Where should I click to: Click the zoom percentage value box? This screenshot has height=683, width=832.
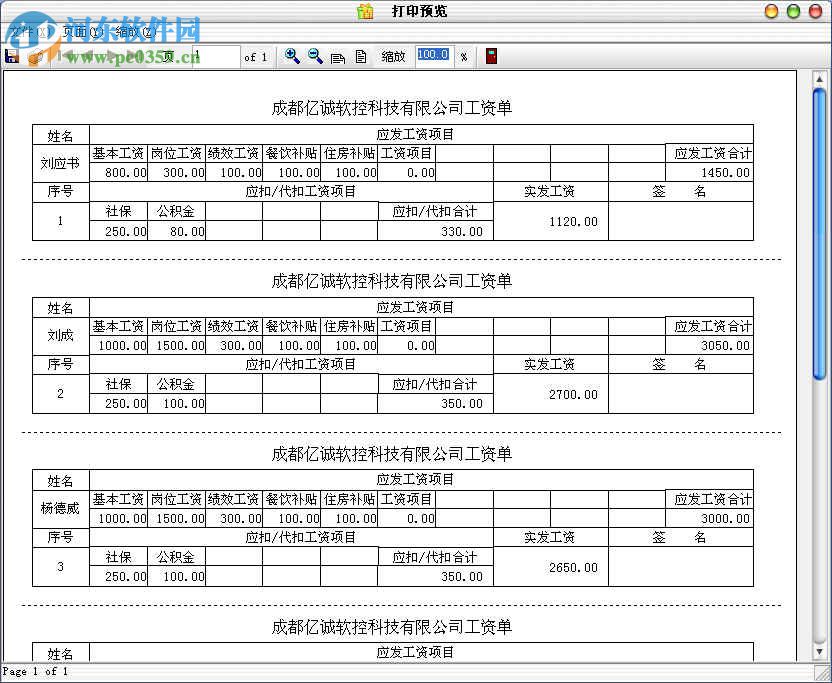pos(433,55)
